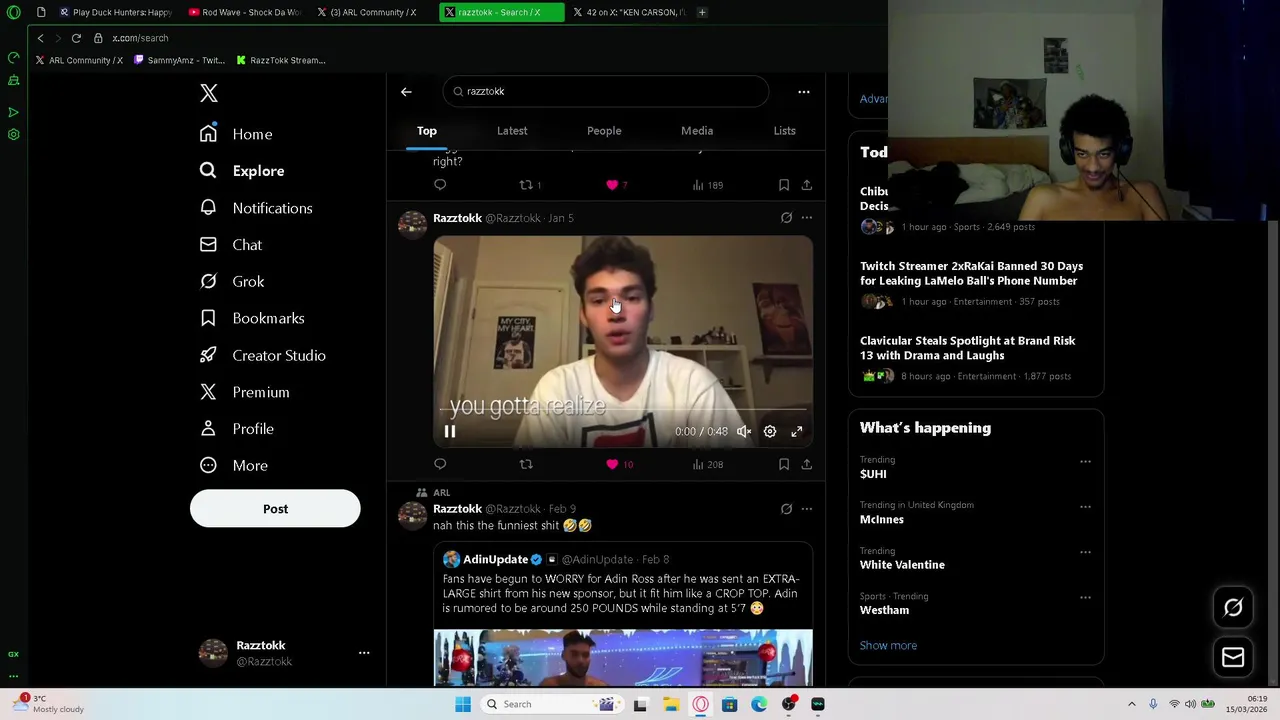
Task: Open Explore in X sidebar
Action: (242, 171)
